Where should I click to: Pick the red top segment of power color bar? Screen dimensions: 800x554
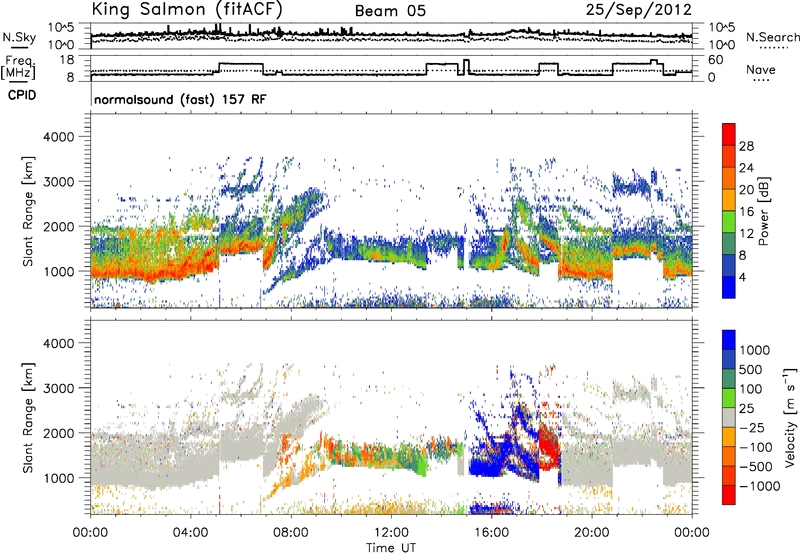[x=729, y=134]
